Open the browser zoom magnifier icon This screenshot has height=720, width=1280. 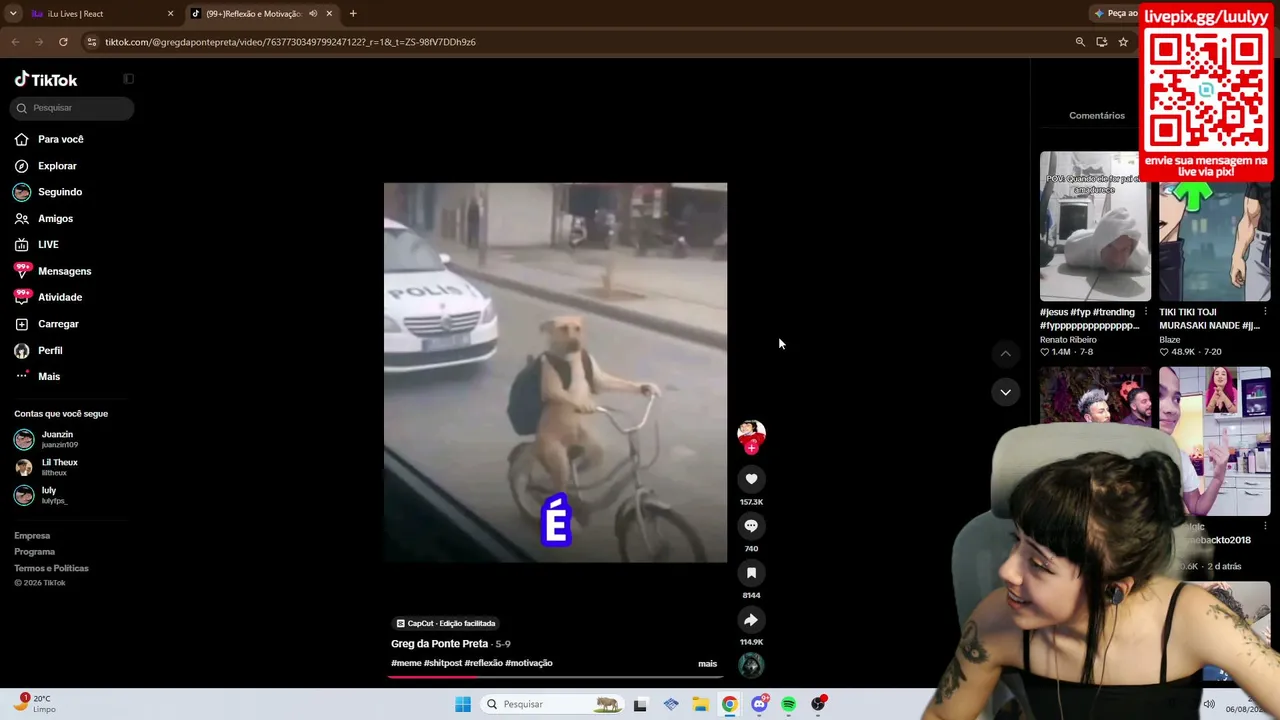1080,42
